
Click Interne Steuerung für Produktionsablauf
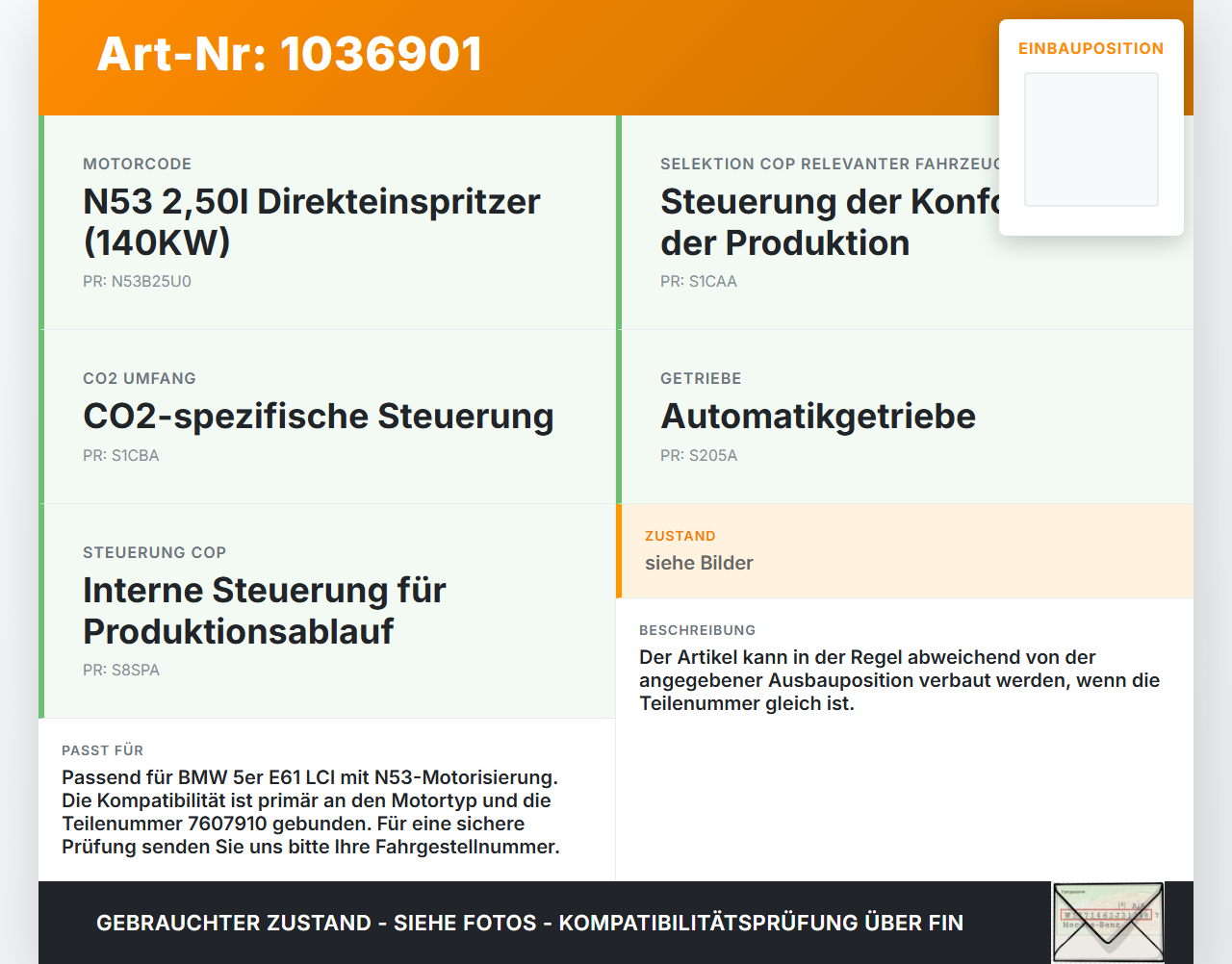[265, 610]
